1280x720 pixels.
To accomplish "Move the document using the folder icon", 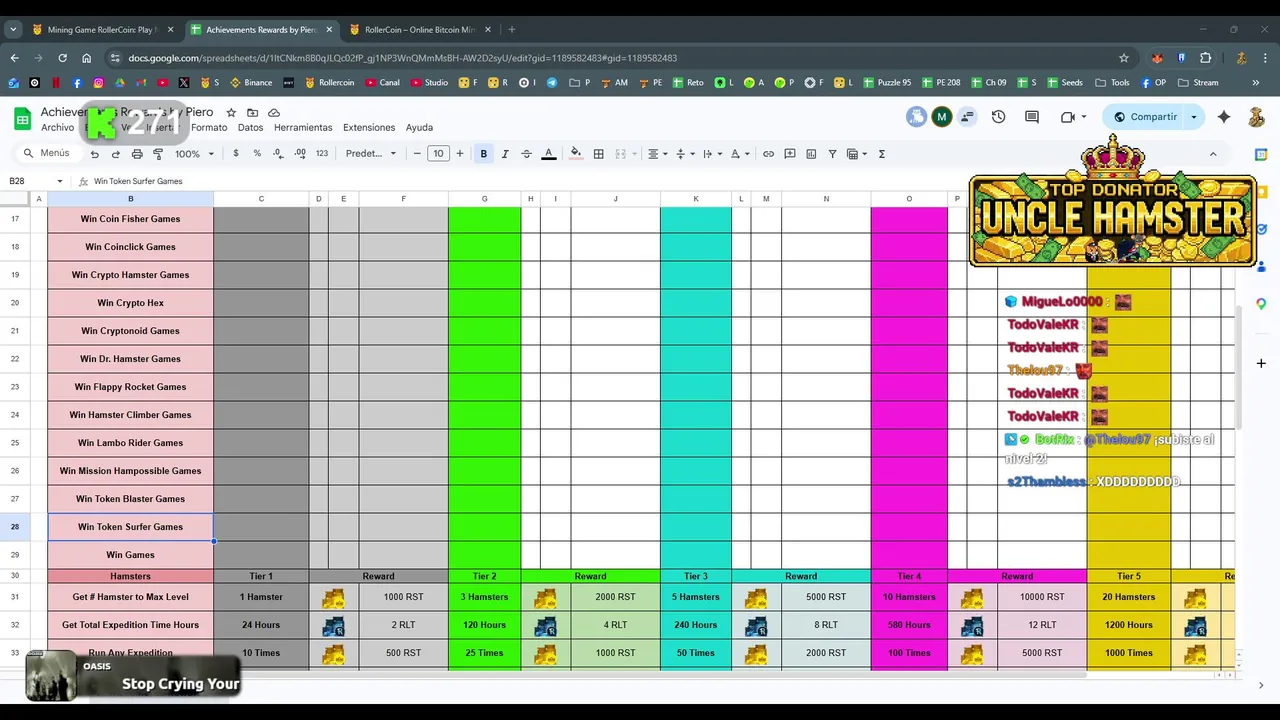I will (252, 113).
